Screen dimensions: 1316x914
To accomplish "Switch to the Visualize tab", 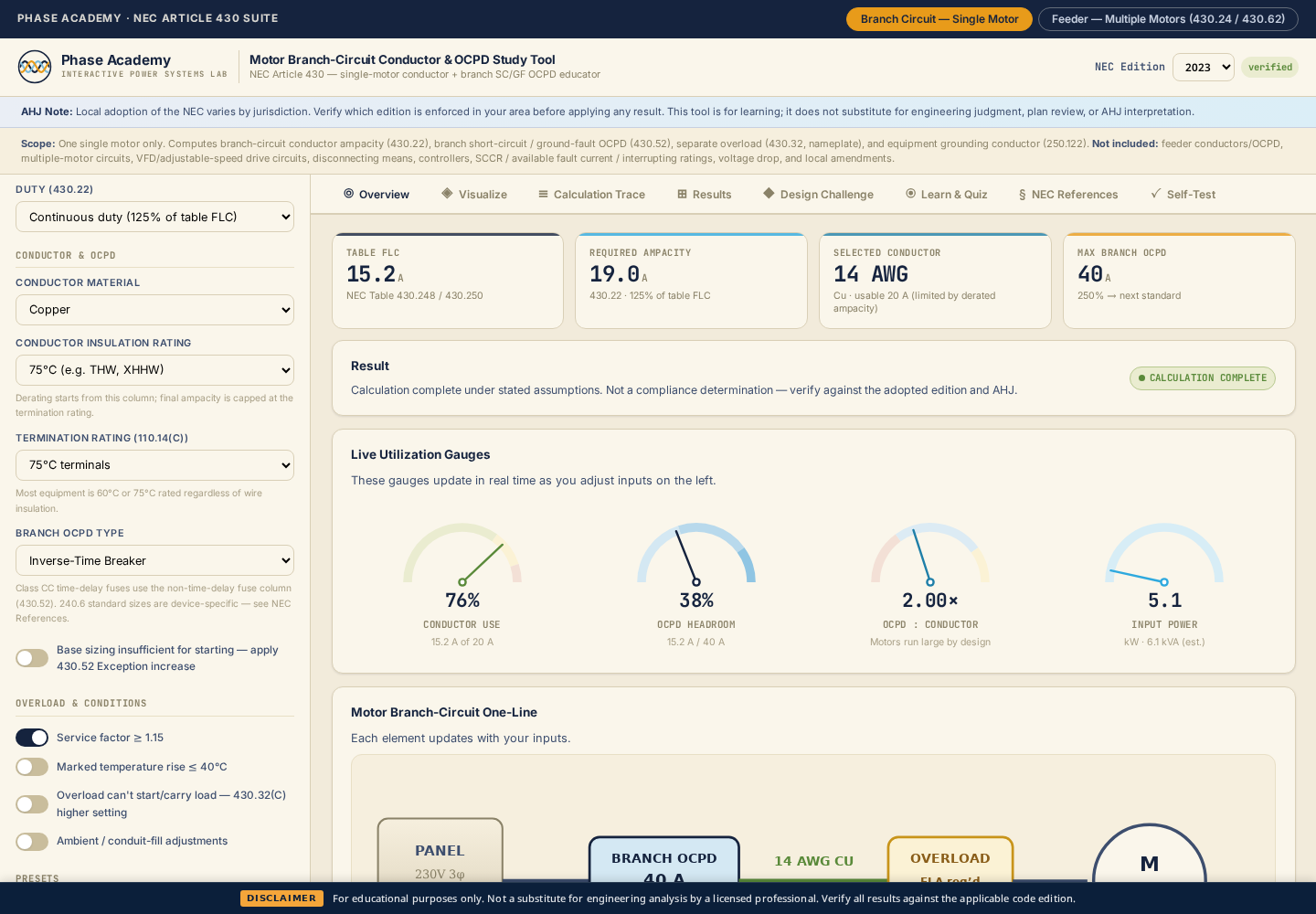I will pos(474,195).
